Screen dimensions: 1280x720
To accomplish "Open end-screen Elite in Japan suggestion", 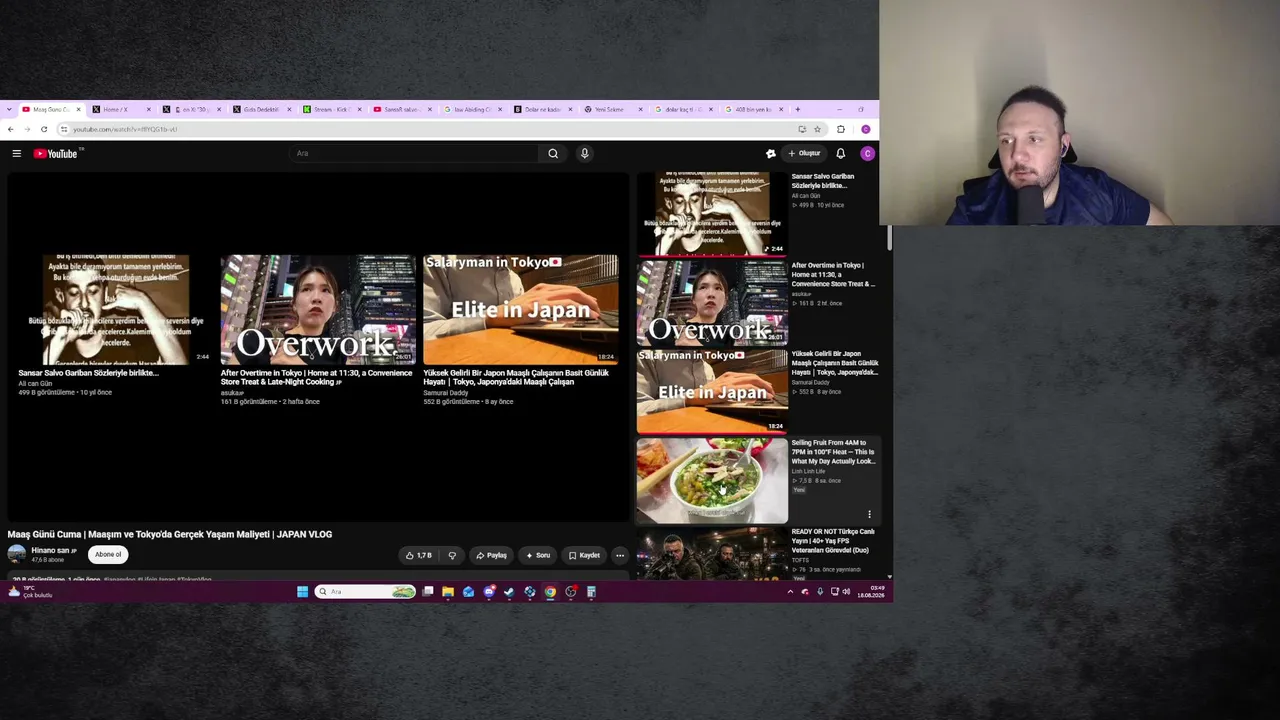I will coord(520,309).
